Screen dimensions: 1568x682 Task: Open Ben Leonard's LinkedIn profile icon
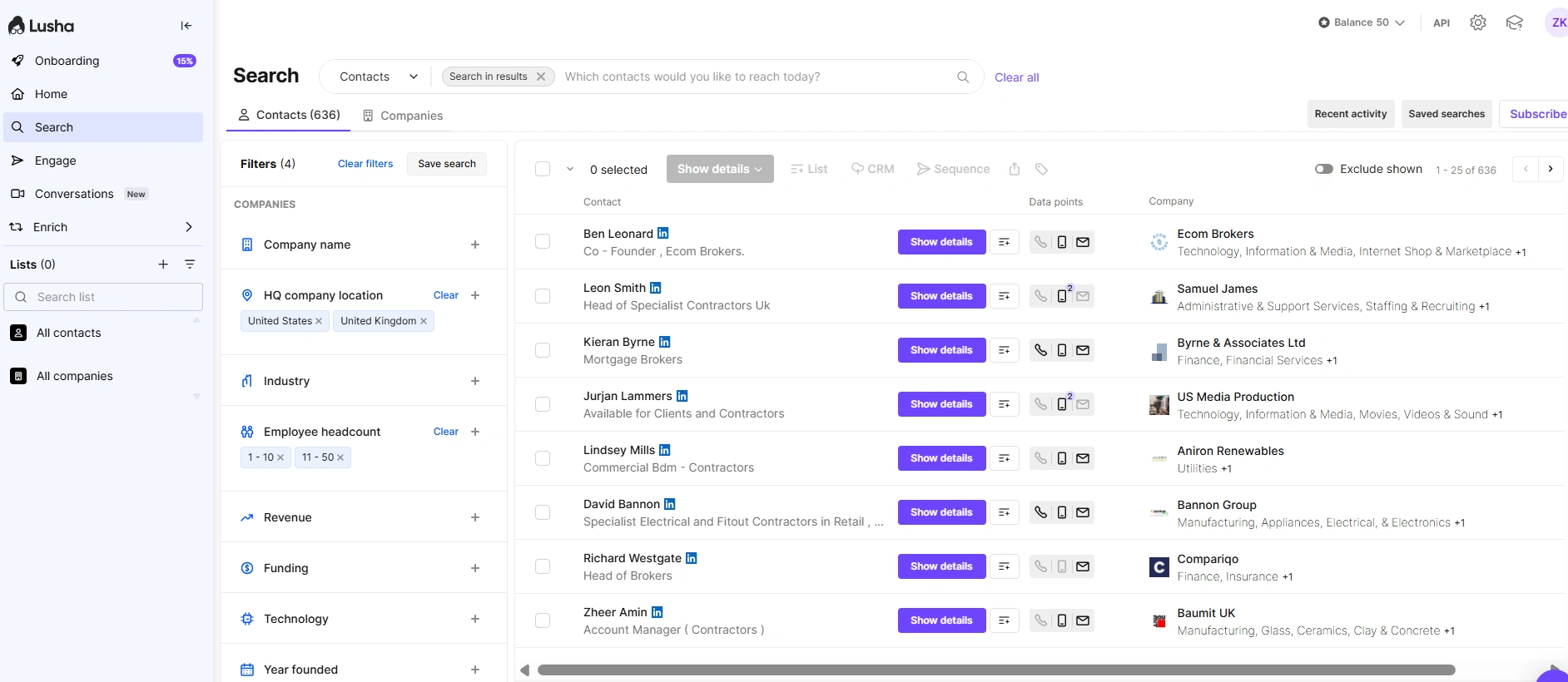pyautogui.click(x=663, y=234)
